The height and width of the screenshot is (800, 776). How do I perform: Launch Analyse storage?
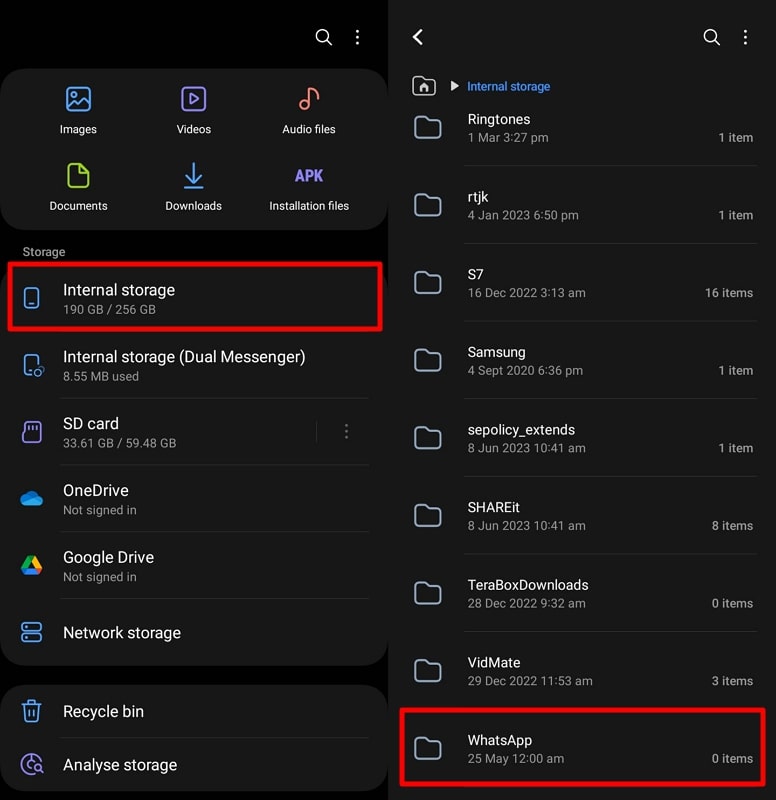click(x=120, y=764)
